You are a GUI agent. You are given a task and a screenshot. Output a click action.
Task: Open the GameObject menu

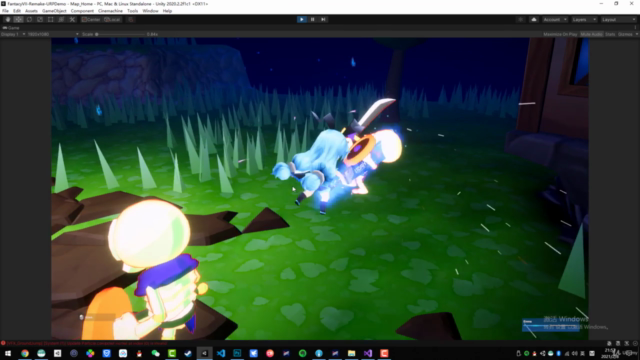pos(54,11)
